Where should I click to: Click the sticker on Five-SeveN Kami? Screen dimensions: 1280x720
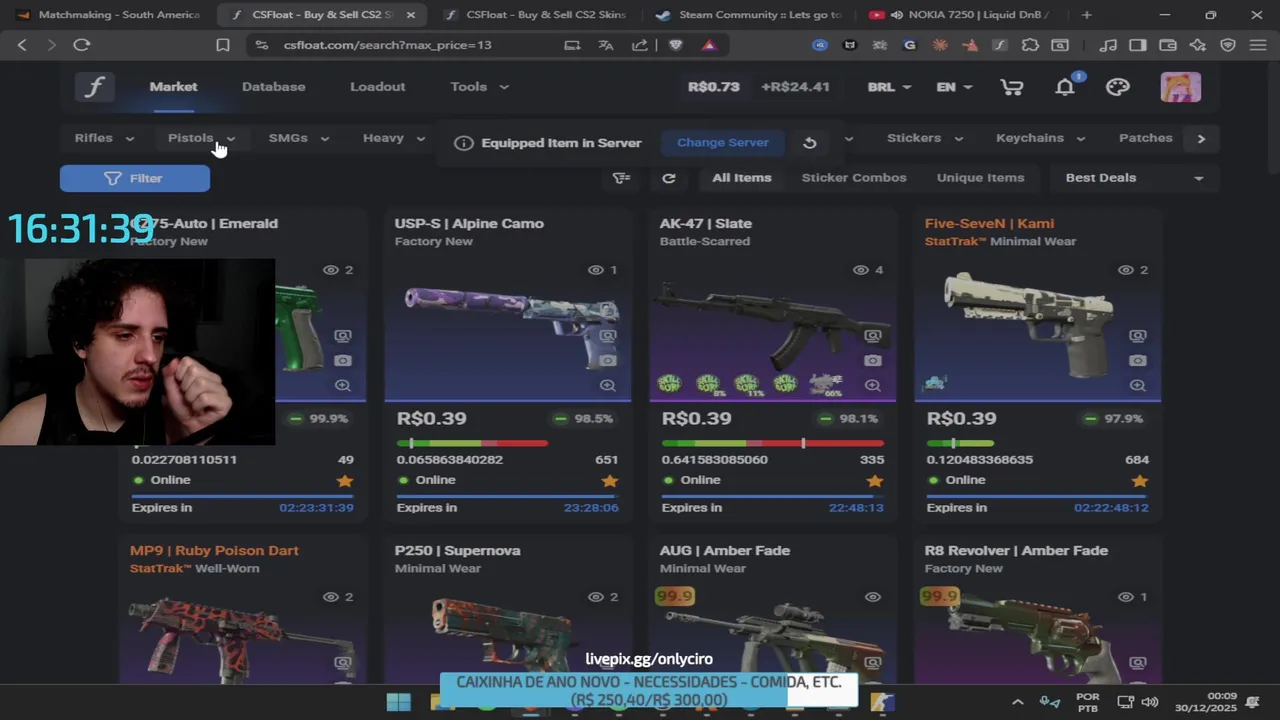[935, 383]
